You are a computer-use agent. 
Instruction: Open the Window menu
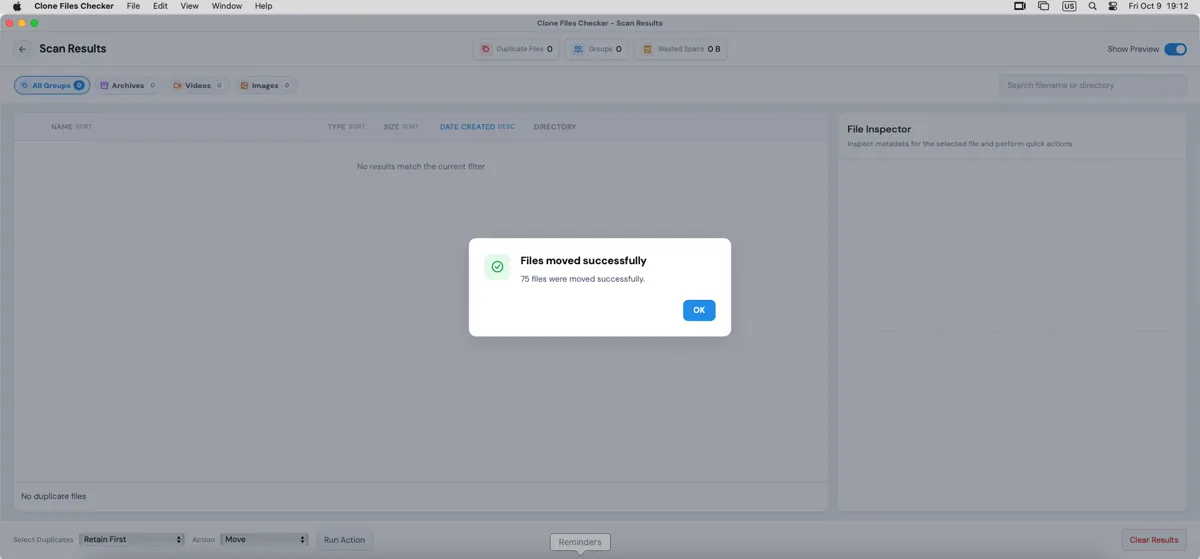coord(227,6)
